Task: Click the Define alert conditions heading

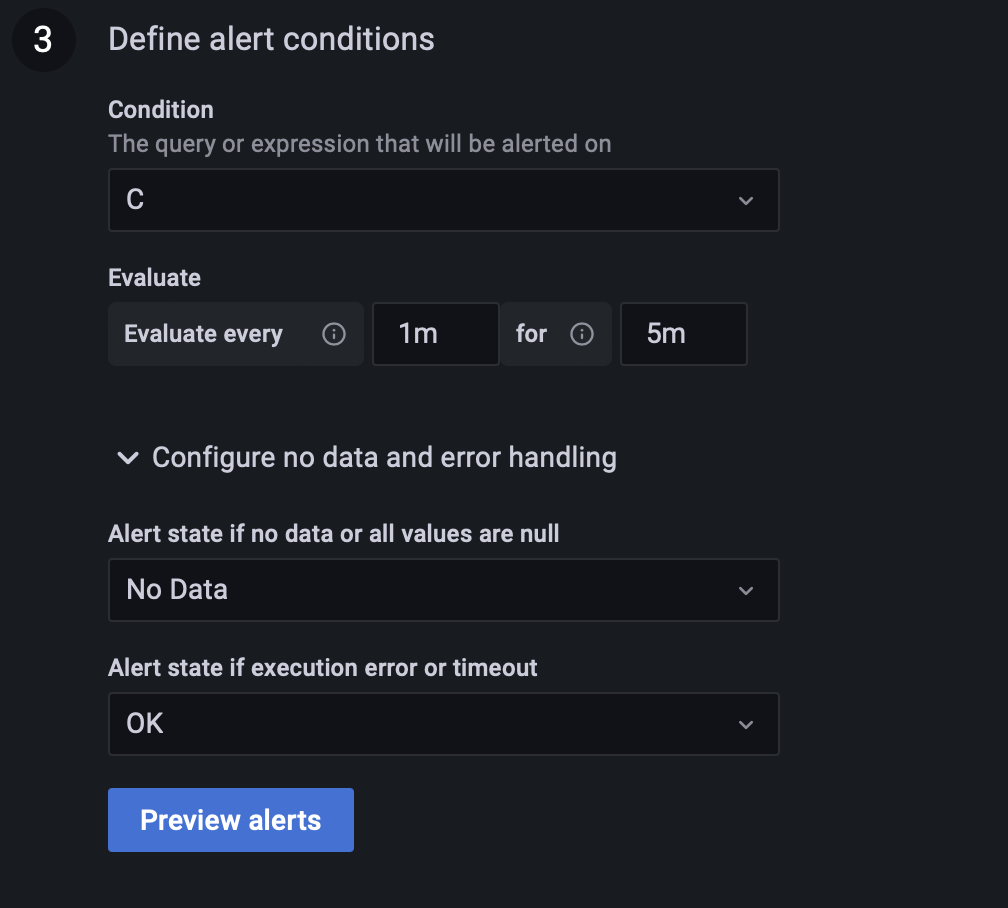Action: click(271, 39)
